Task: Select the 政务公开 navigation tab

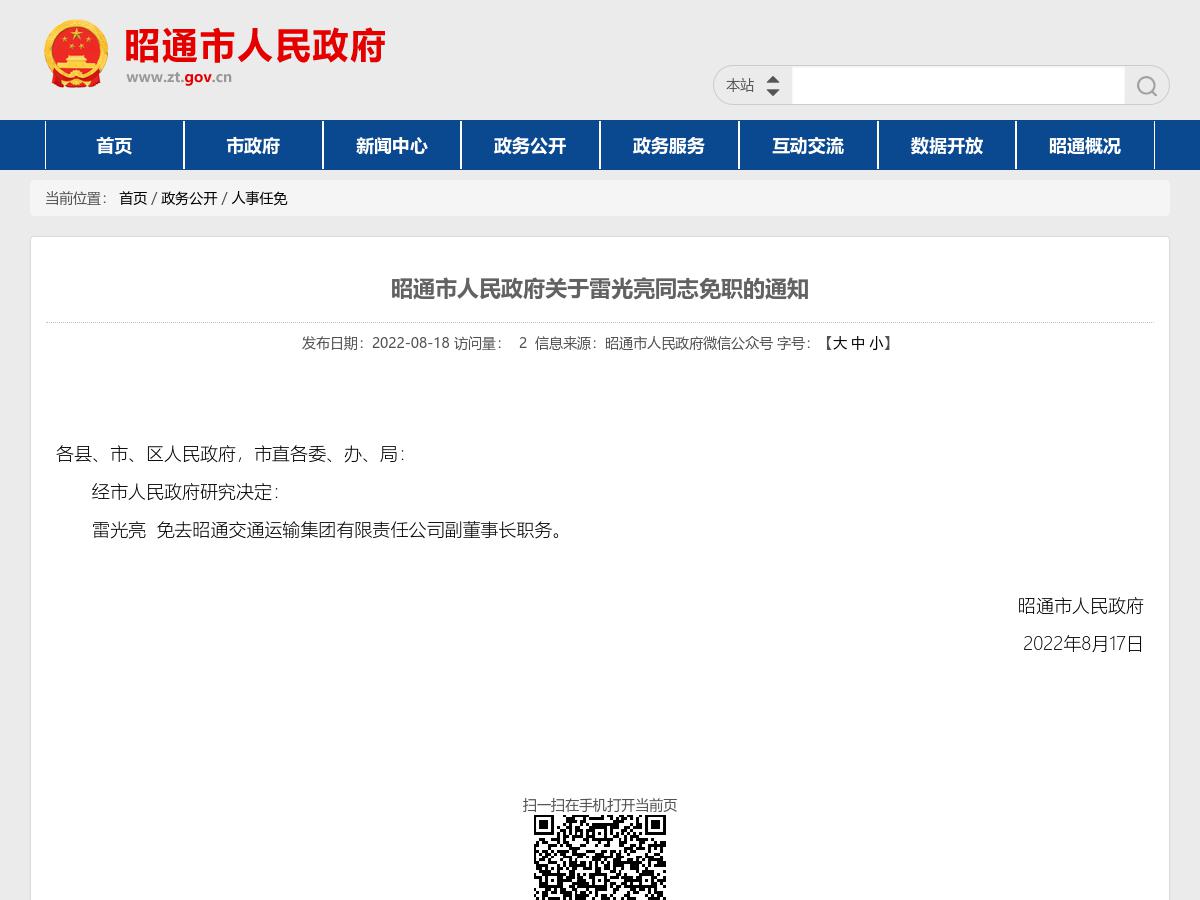Action: pos(530,145)
